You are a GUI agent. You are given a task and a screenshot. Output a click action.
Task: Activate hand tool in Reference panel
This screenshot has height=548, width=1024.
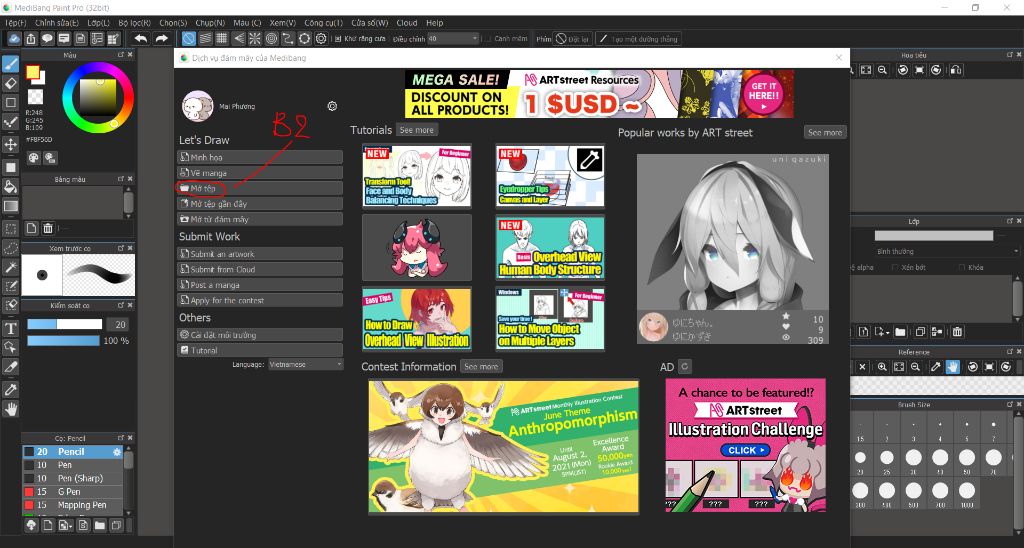tap(953, 367)
